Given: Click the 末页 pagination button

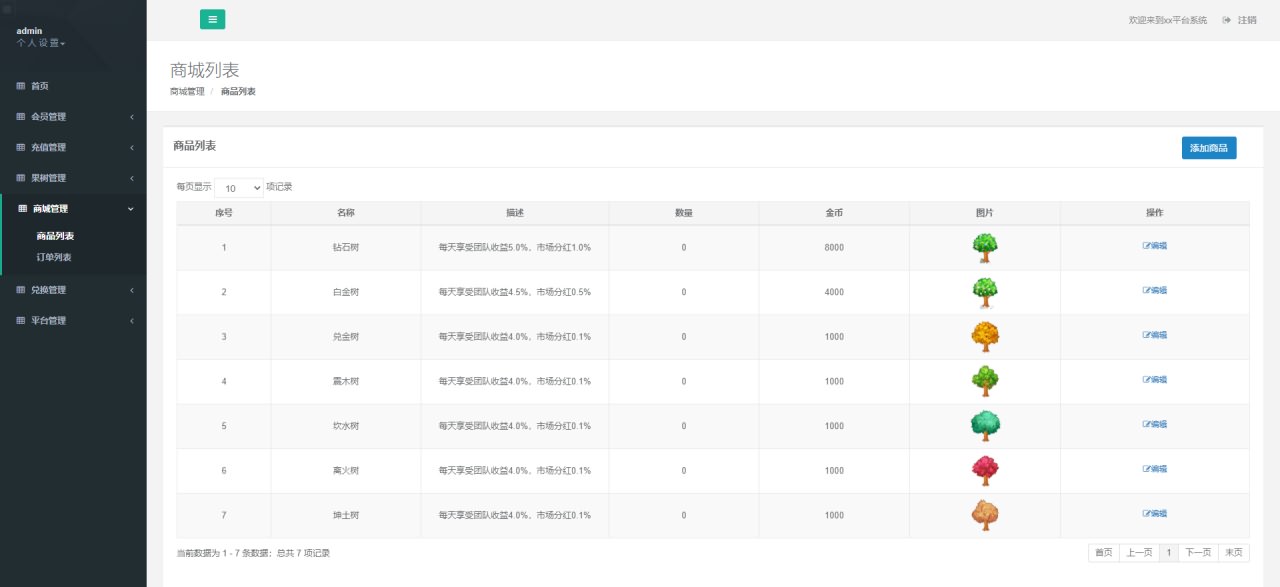Looking at the screenshot, I should [1234, 553].
